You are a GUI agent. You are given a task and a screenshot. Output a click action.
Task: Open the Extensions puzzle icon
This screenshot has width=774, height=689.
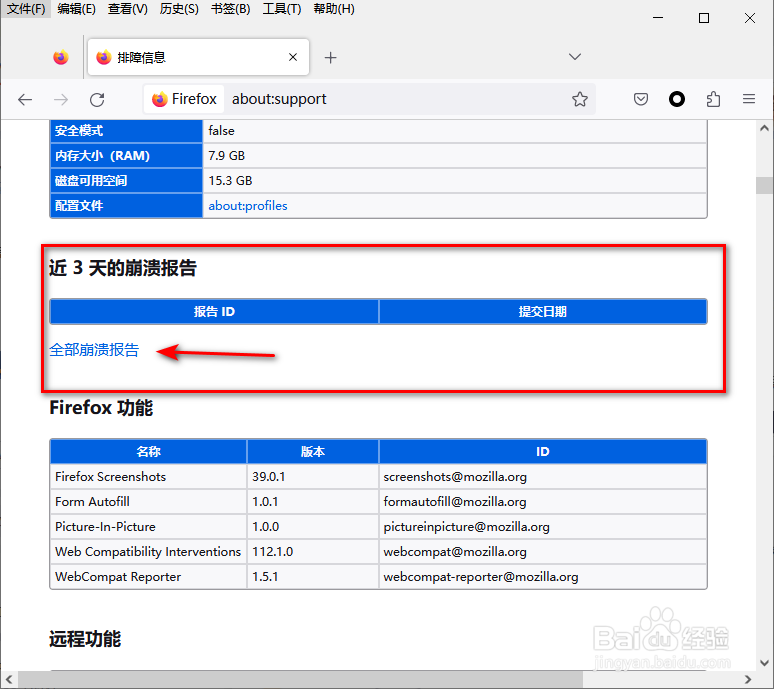713,99
